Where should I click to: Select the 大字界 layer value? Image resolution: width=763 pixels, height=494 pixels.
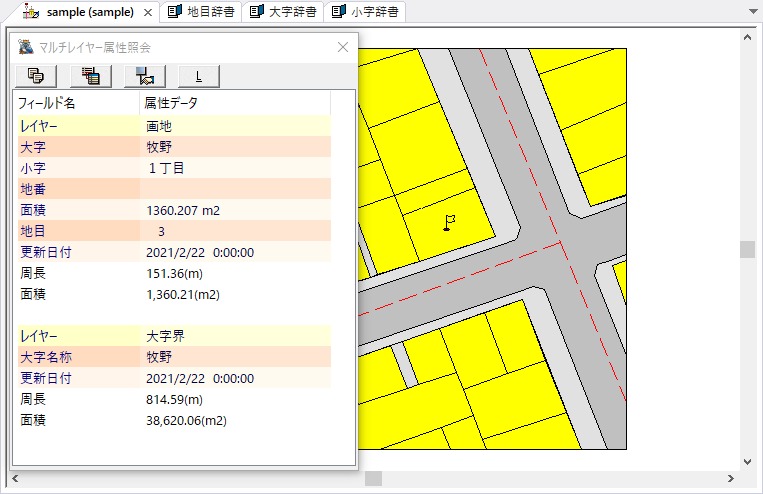(x=165, y=336)
